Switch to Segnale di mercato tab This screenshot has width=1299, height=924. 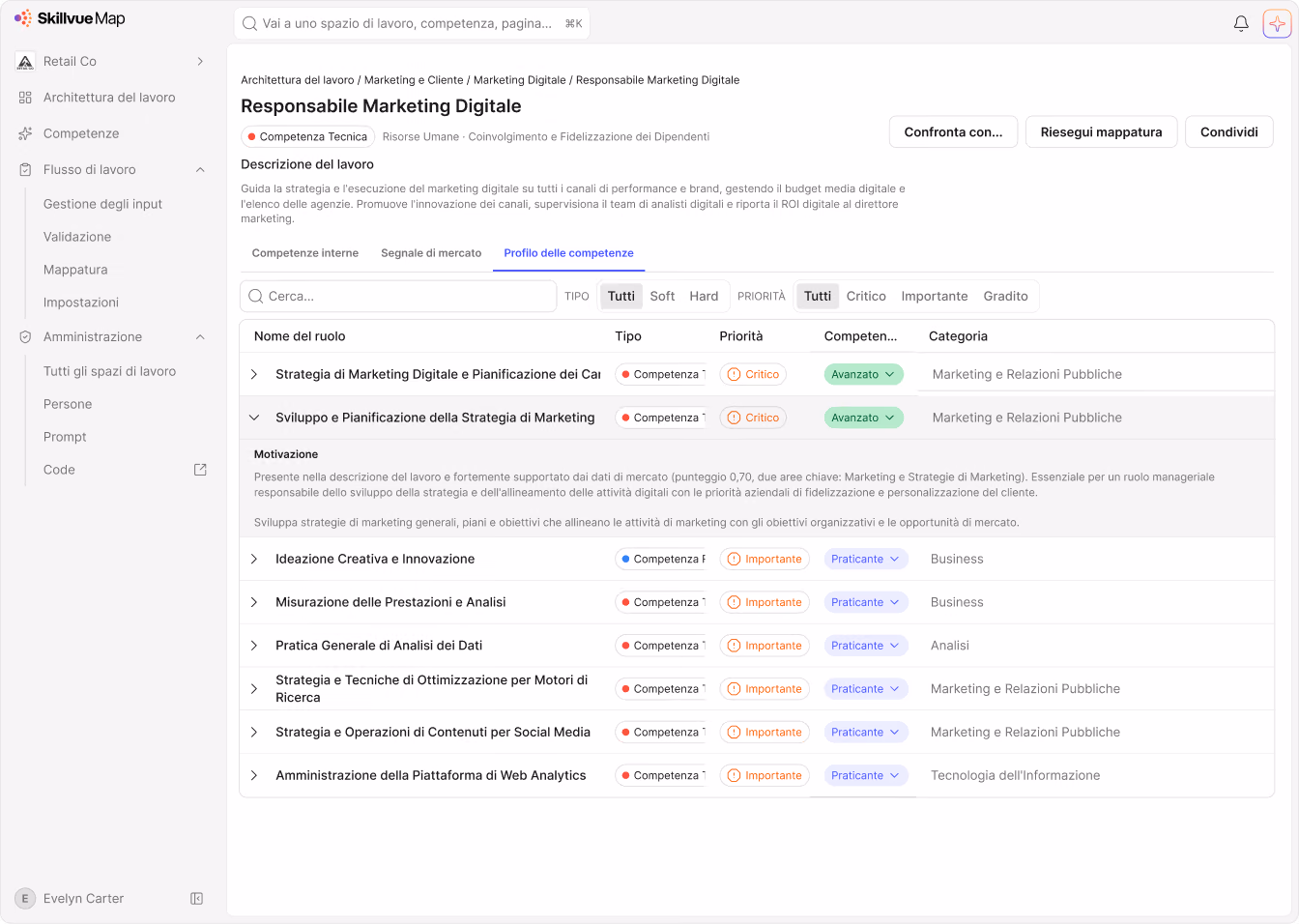tap(431, 253)
